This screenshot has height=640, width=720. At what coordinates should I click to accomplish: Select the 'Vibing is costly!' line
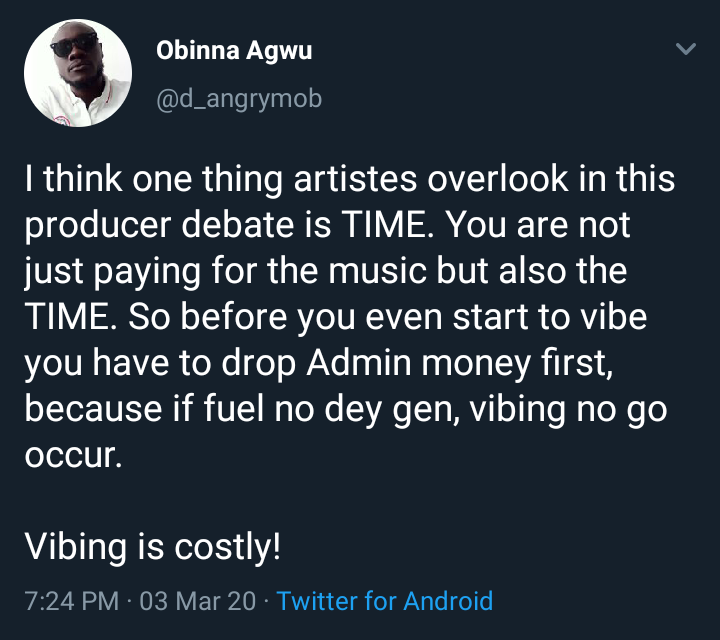click(x=152, y=547)
